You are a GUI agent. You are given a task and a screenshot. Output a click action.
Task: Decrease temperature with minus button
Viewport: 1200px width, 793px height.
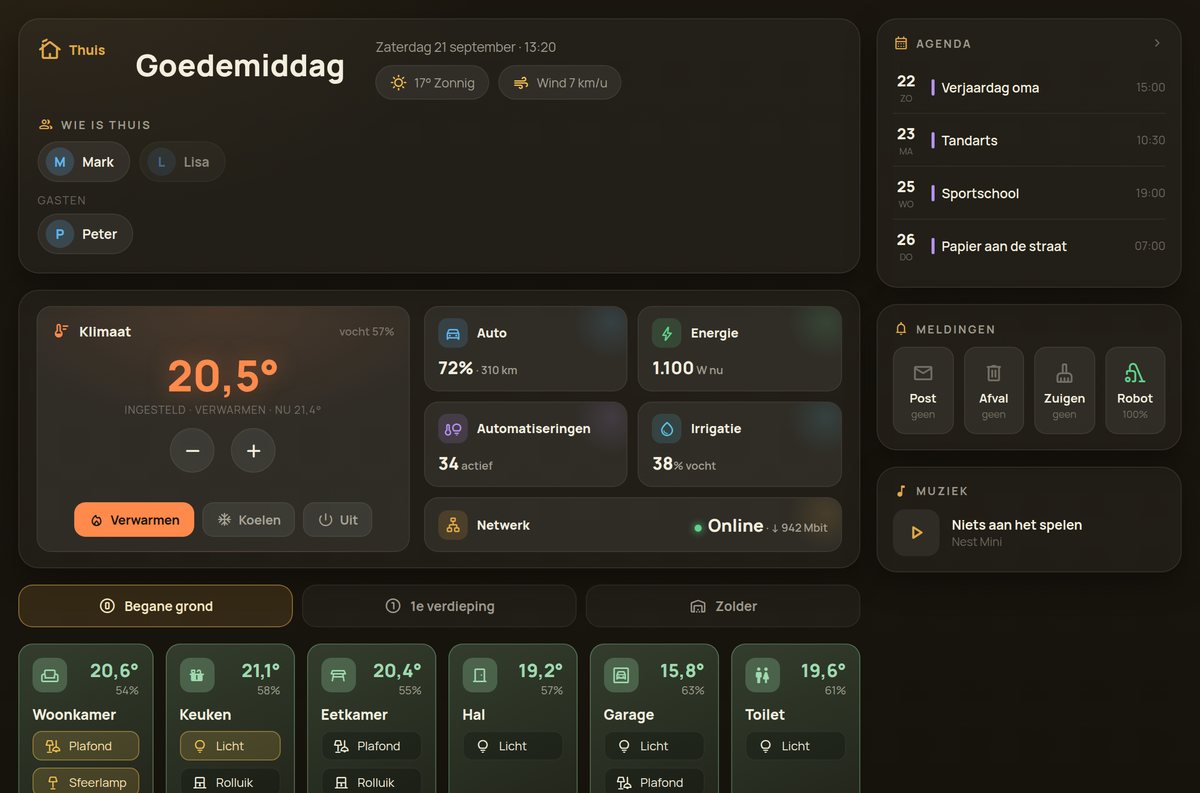click(192, 451)
